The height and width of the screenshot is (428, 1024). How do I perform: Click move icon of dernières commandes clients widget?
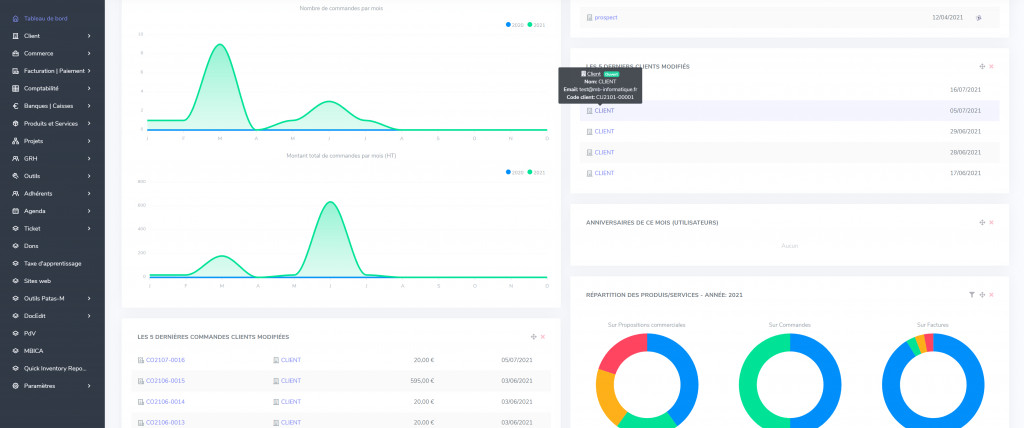tap(533, 337)
